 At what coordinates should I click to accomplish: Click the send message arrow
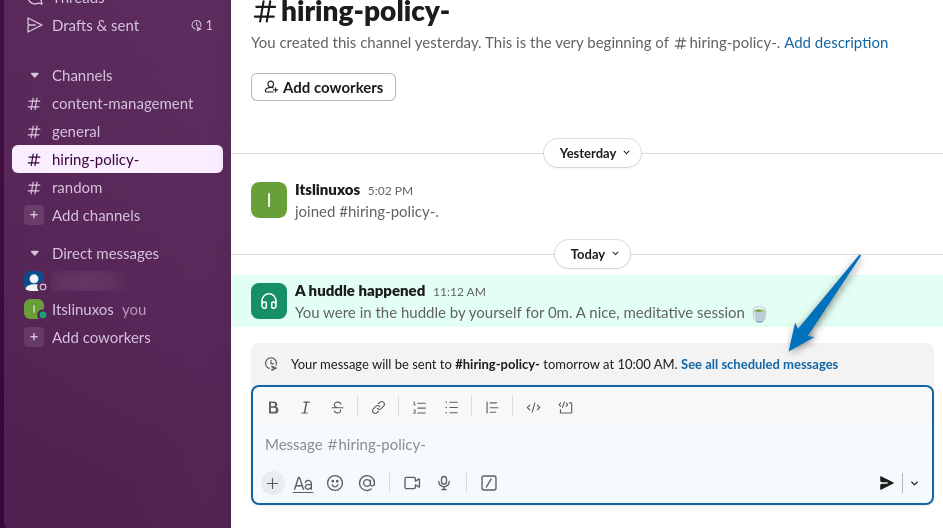pyautogui.click(x=886, y=483)
